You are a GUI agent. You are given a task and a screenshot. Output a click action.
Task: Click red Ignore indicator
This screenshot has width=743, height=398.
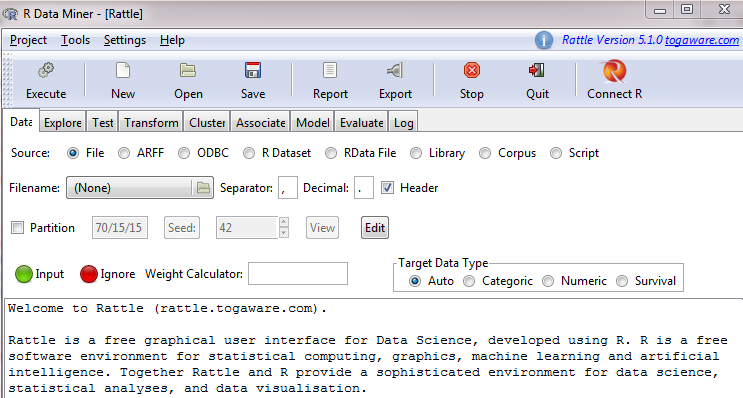89,274
